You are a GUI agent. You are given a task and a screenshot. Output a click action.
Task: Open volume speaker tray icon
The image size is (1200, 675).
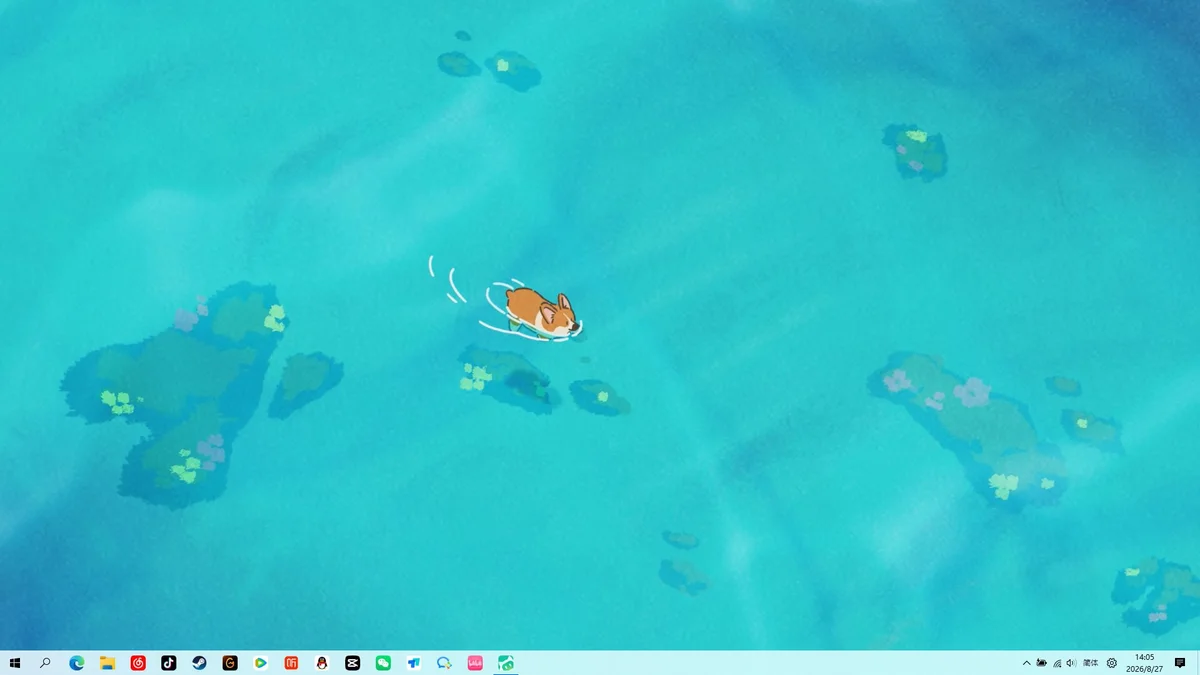pyautogui.click(x=1072, y=663)
